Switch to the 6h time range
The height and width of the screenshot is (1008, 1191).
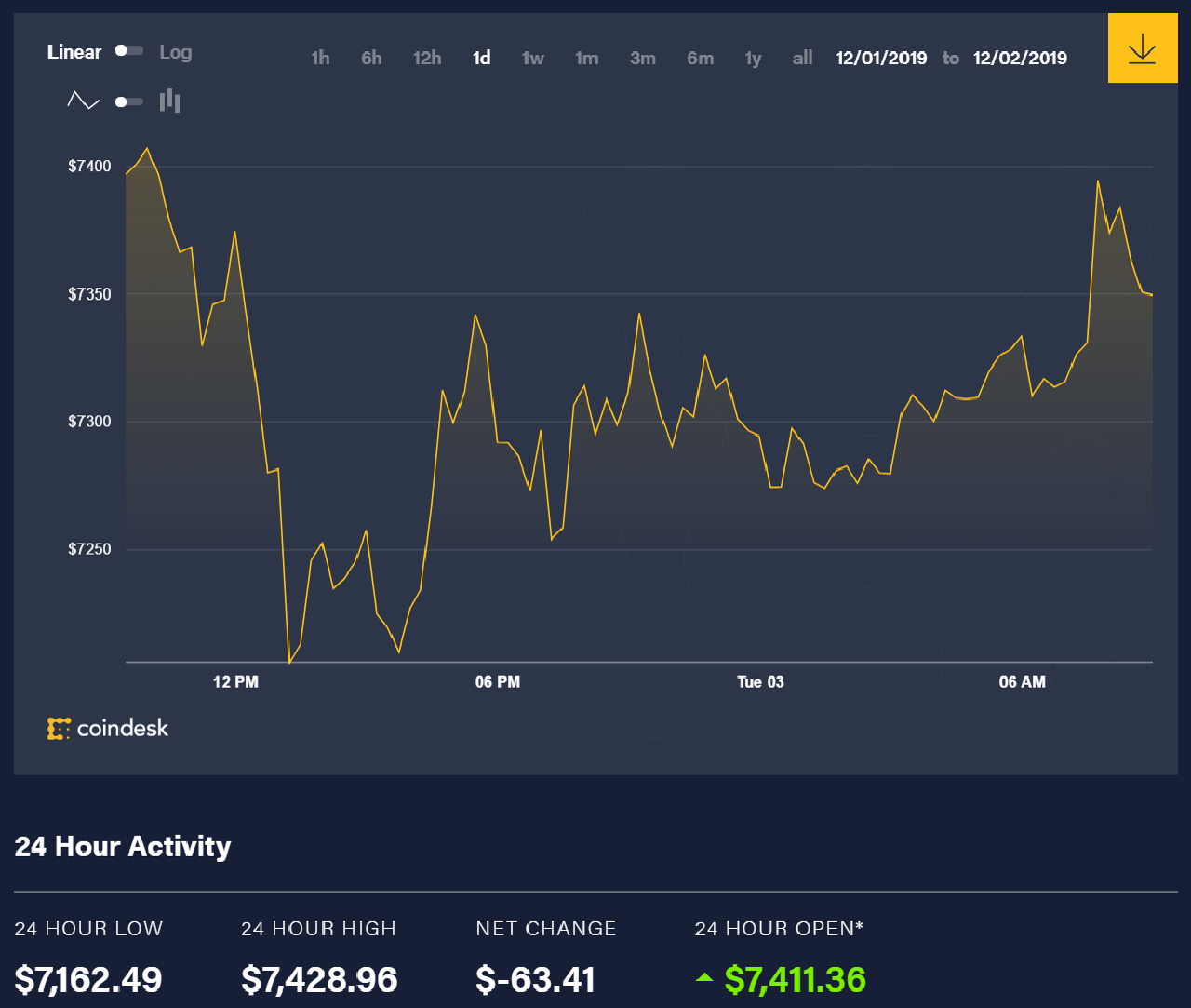click(371, 58)
